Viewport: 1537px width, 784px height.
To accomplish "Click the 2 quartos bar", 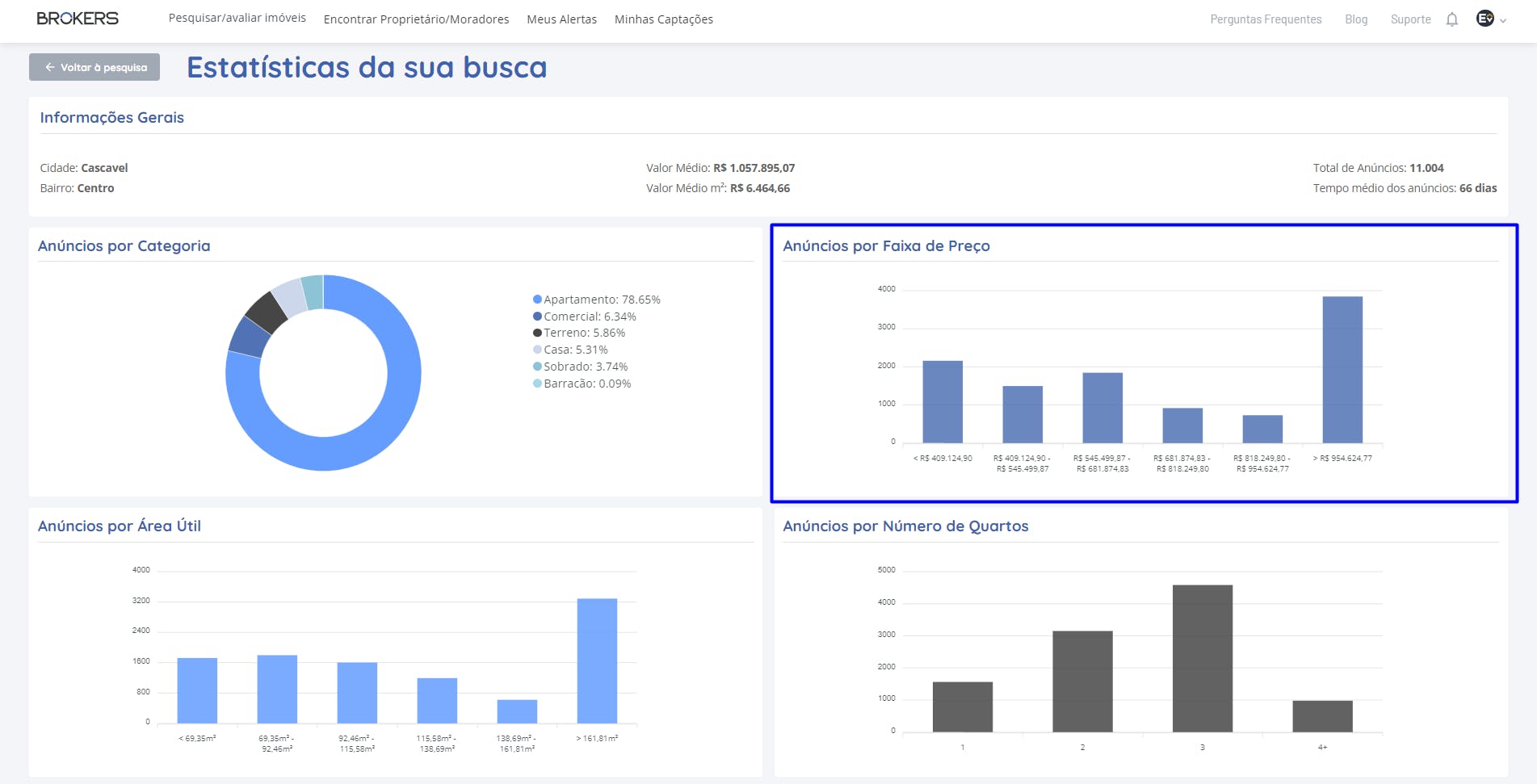I will coord(1082,681).
